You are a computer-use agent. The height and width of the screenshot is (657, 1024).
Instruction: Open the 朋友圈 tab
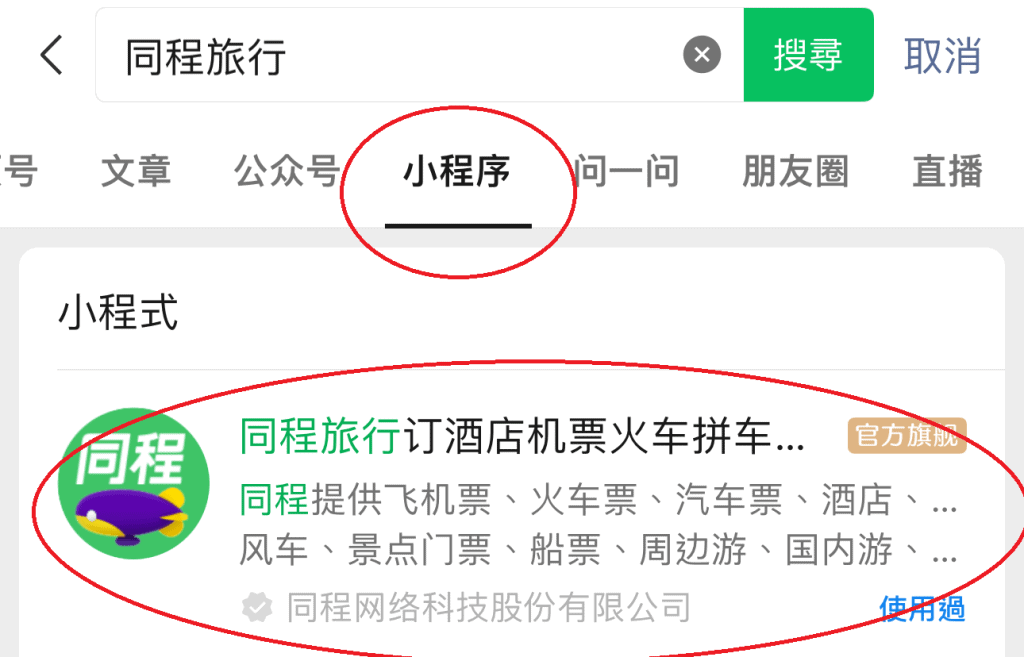(795, 171)
